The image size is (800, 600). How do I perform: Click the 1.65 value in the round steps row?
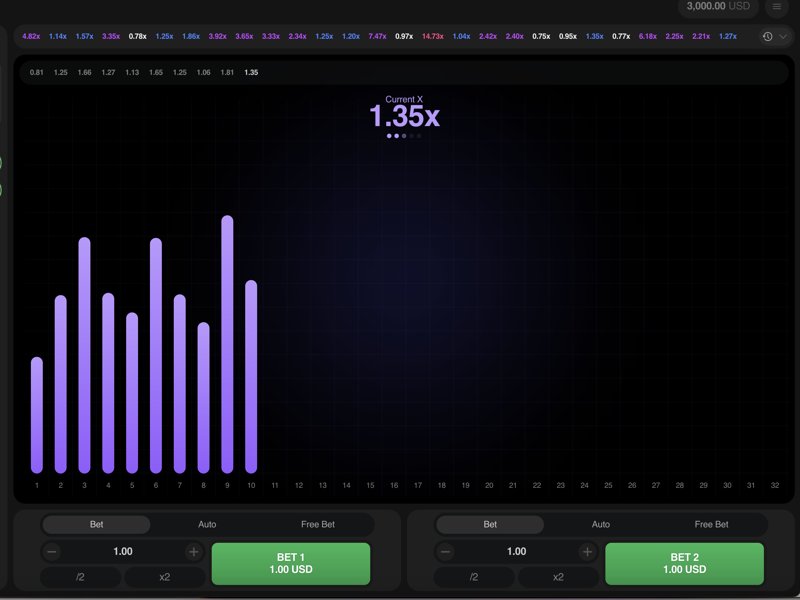pyautogui.click(x=156, y=72)
